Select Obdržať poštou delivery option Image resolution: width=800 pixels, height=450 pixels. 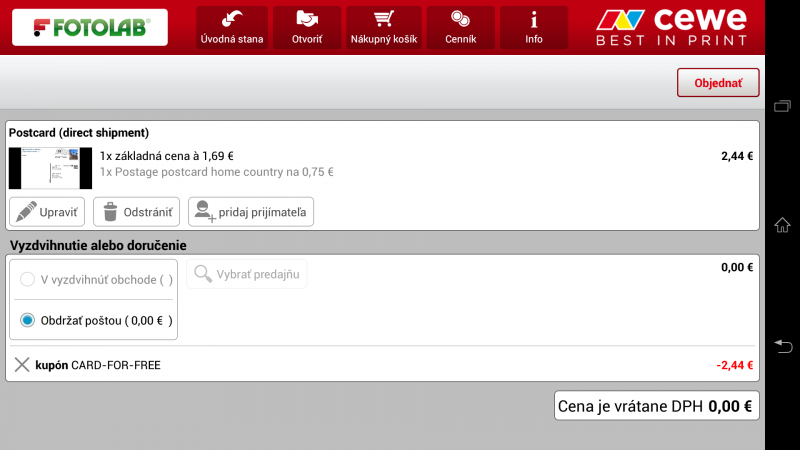point(29,320)
